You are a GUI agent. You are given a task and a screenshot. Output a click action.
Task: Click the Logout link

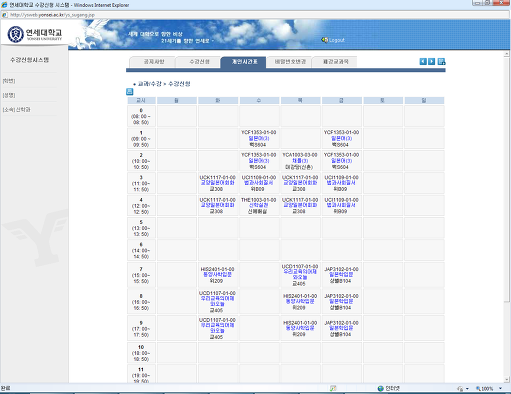click(337, 40)
